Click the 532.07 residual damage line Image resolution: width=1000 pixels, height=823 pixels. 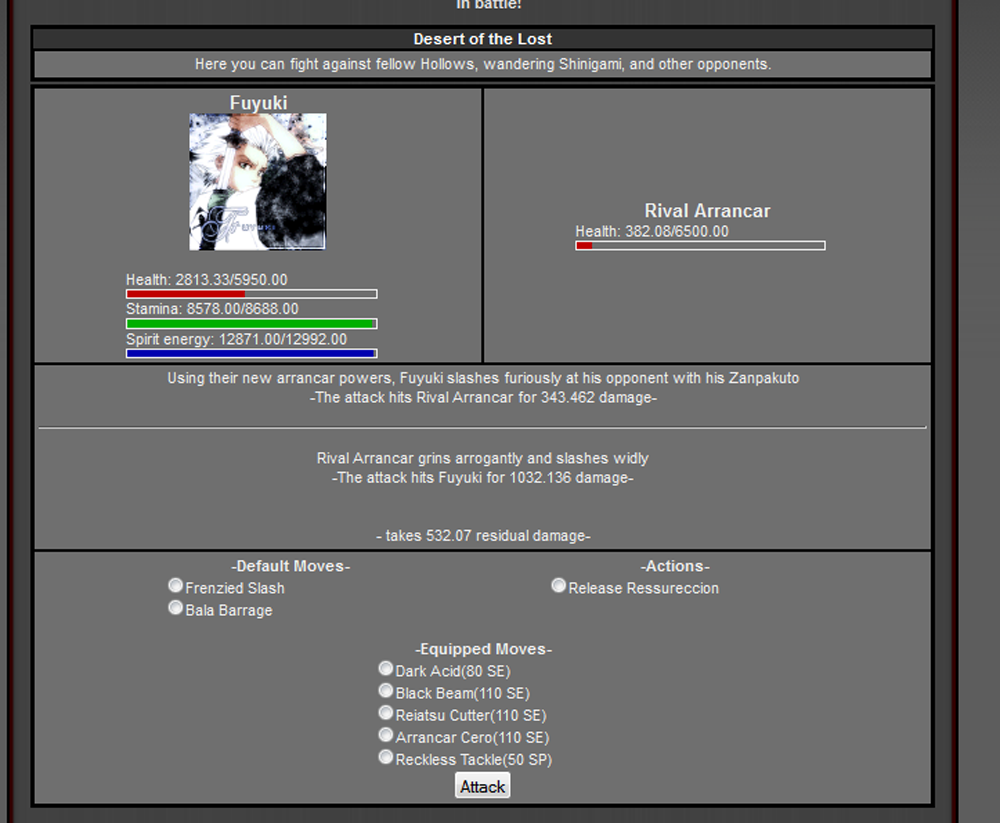point(483,536)
